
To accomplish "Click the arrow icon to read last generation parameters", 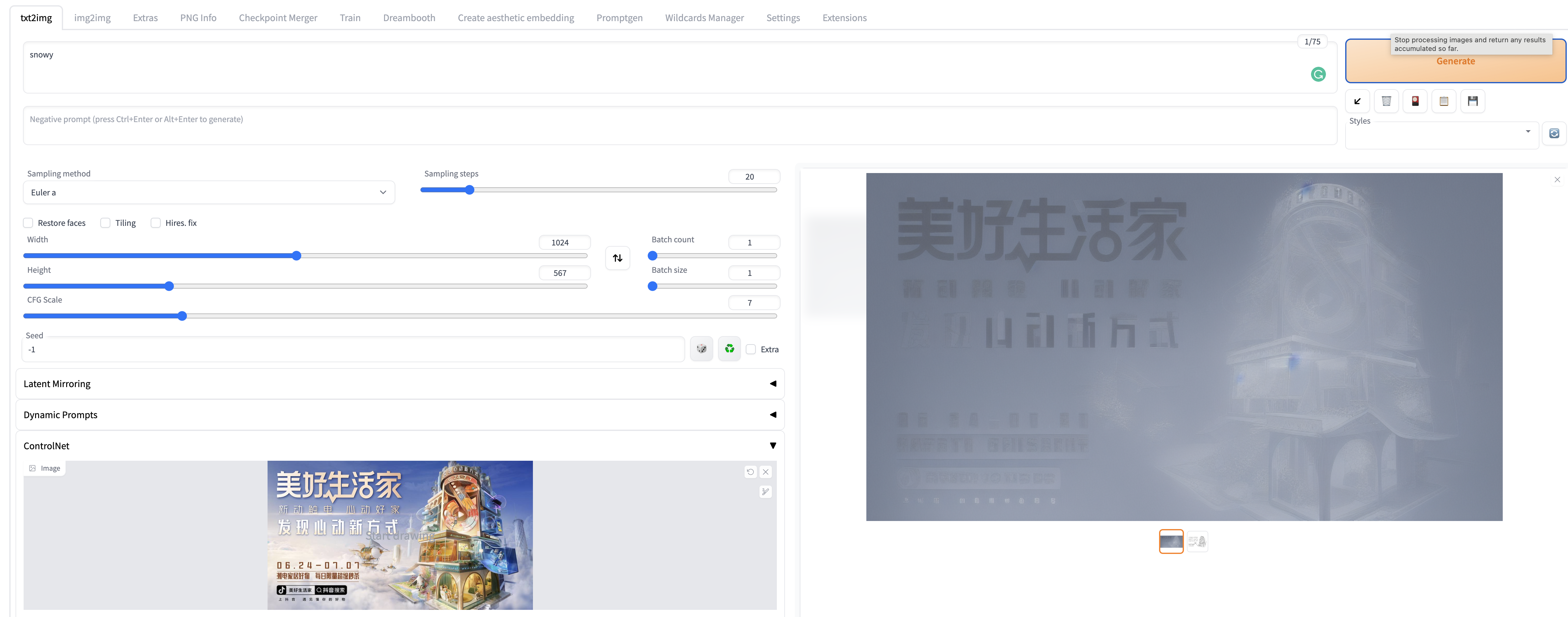I will pos(1357,101).
